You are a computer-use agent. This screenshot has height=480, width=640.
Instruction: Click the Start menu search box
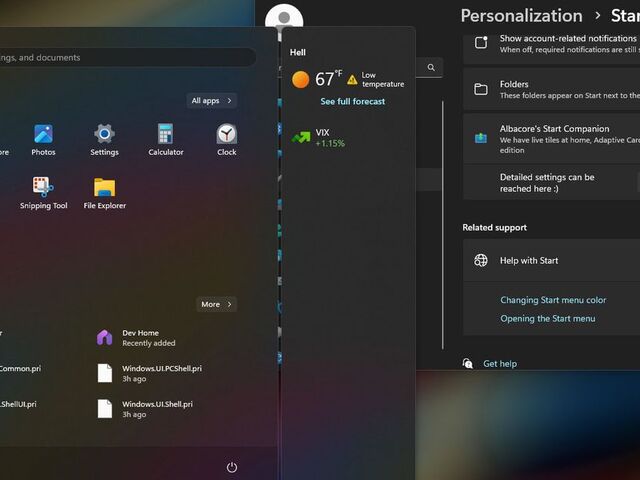coord(127,57)
